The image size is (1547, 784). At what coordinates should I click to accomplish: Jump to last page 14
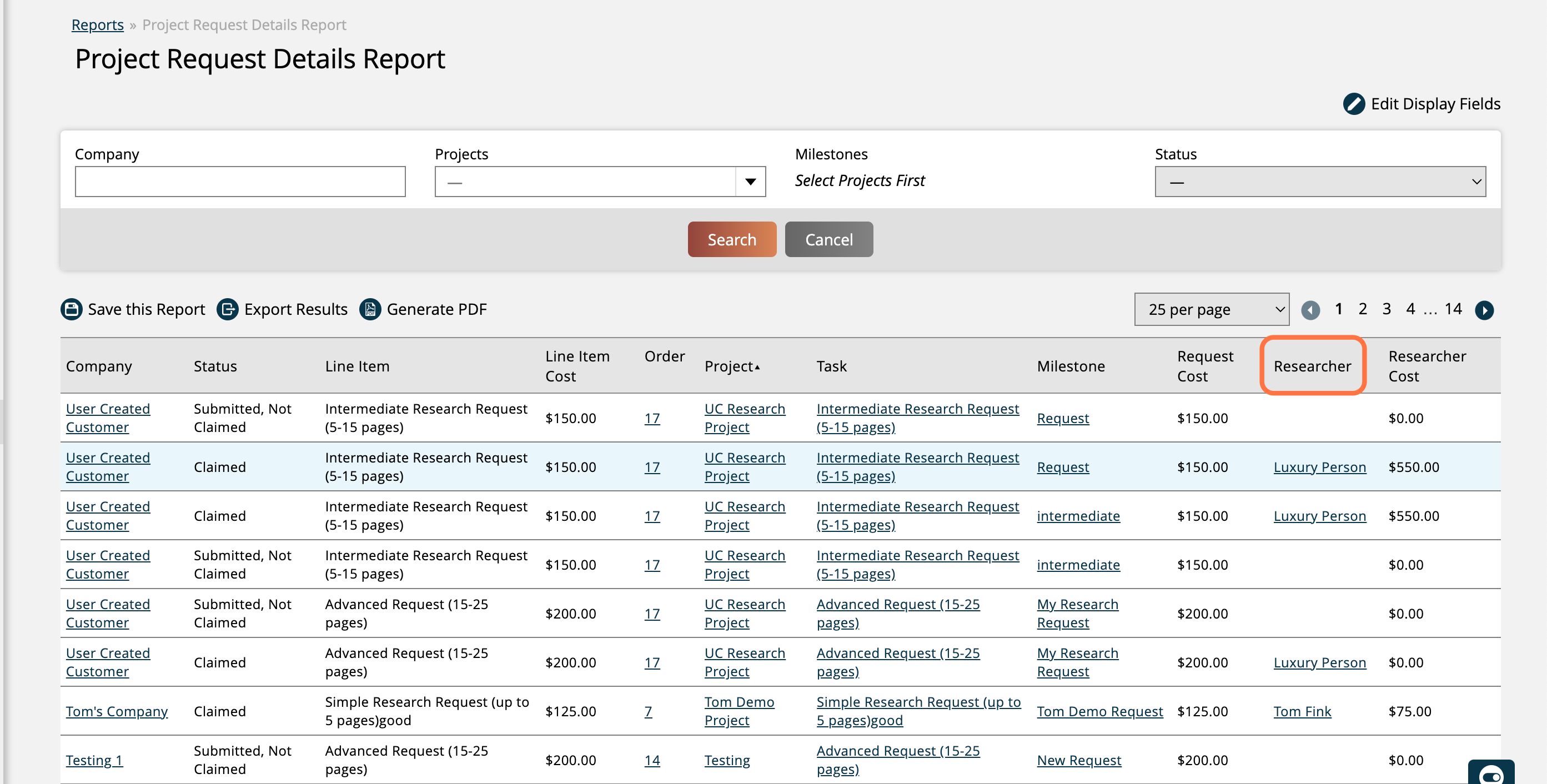pos(1453,309)
